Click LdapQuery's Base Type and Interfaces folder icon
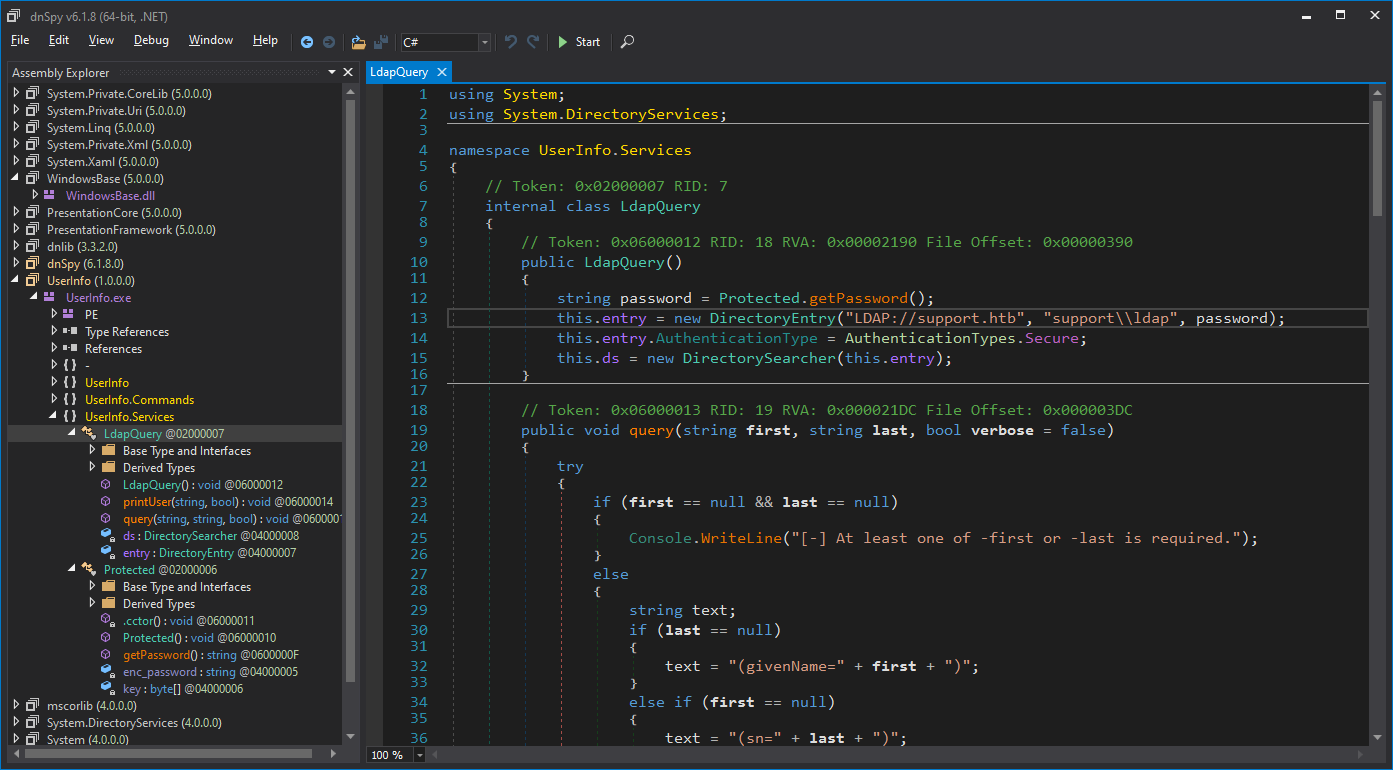The width and height of the screenshot is (1393, 770). click(x=108, y=450)
